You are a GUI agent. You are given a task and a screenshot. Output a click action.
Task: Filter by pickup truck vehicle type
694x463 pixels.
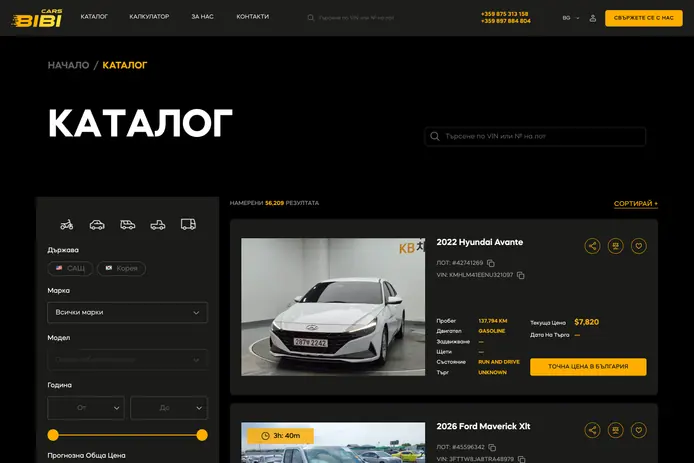pos(158,225)
